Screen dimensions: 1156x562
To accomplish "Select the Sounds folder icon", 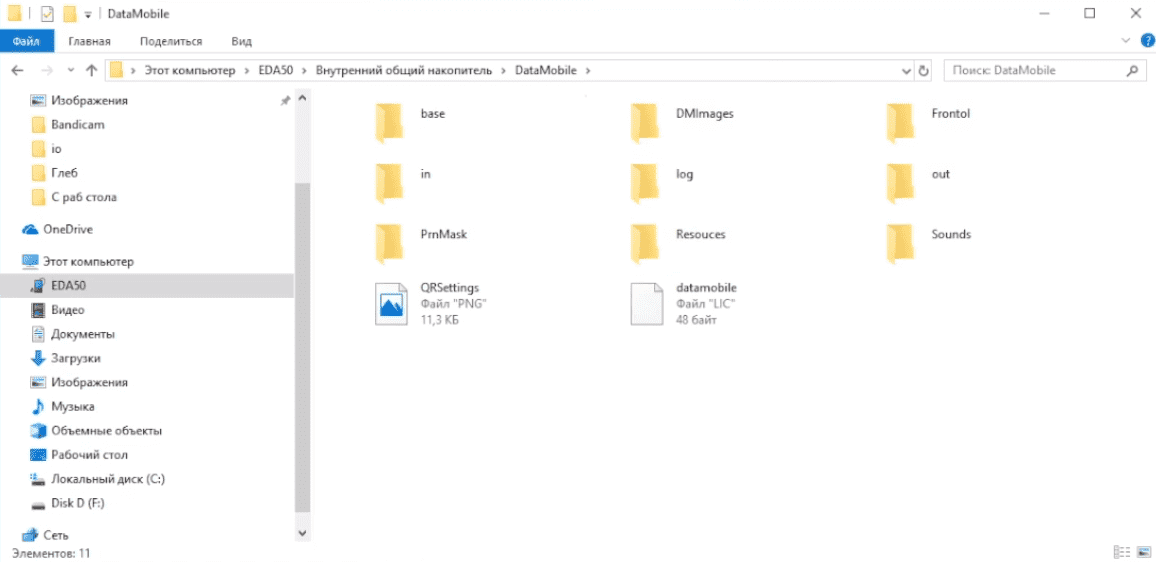I will pyautogui.click(x=900, y=243).
